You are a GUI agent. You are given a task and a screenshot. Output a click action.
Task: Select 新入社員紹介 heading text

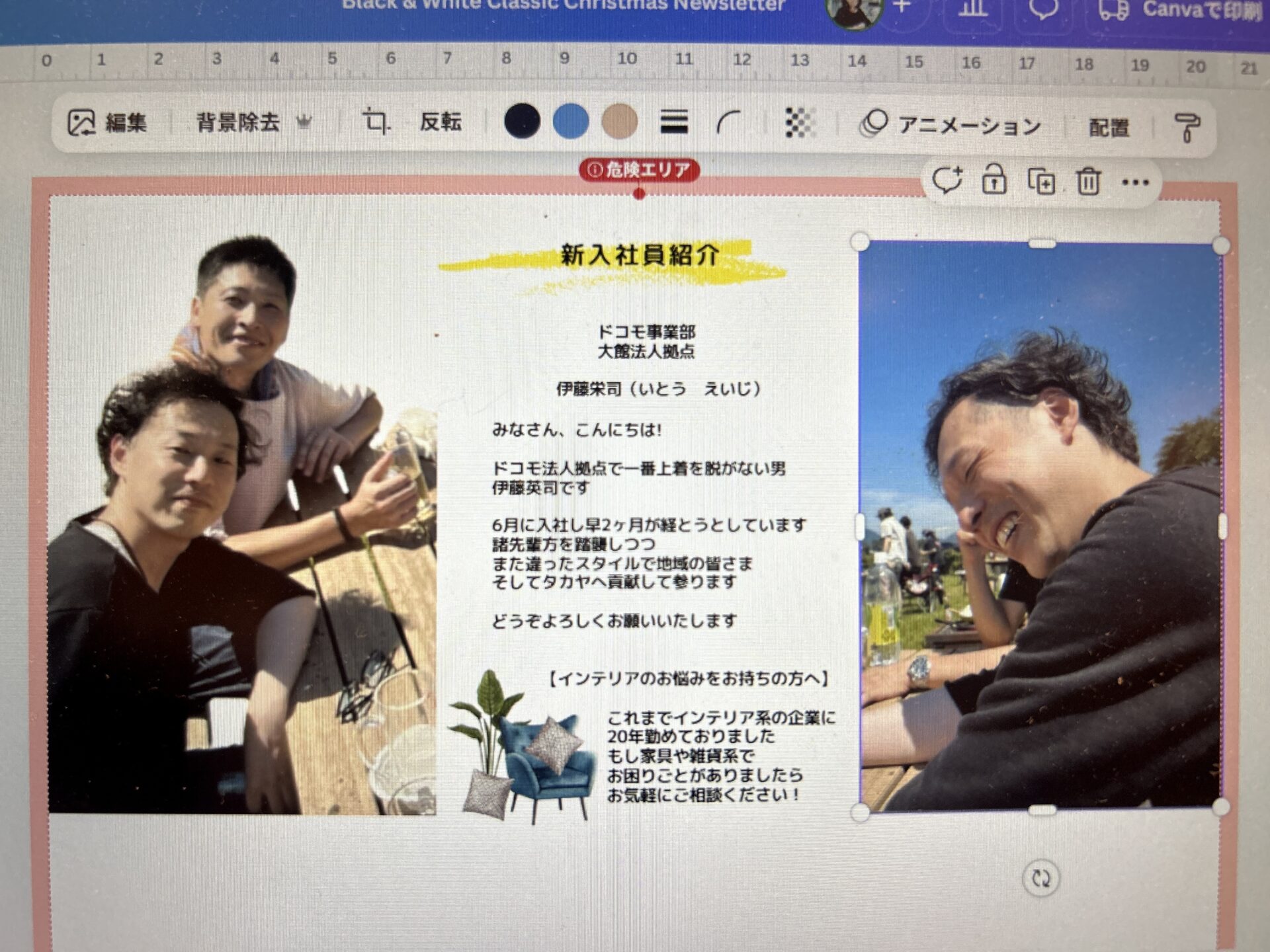pyautogui.click(x=639, y=255)
